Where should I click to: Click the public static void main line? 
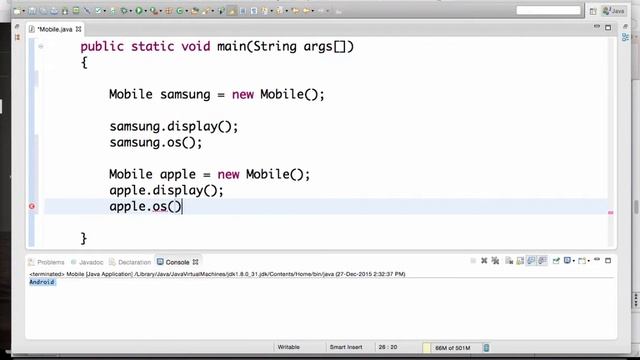coord(217,46)
